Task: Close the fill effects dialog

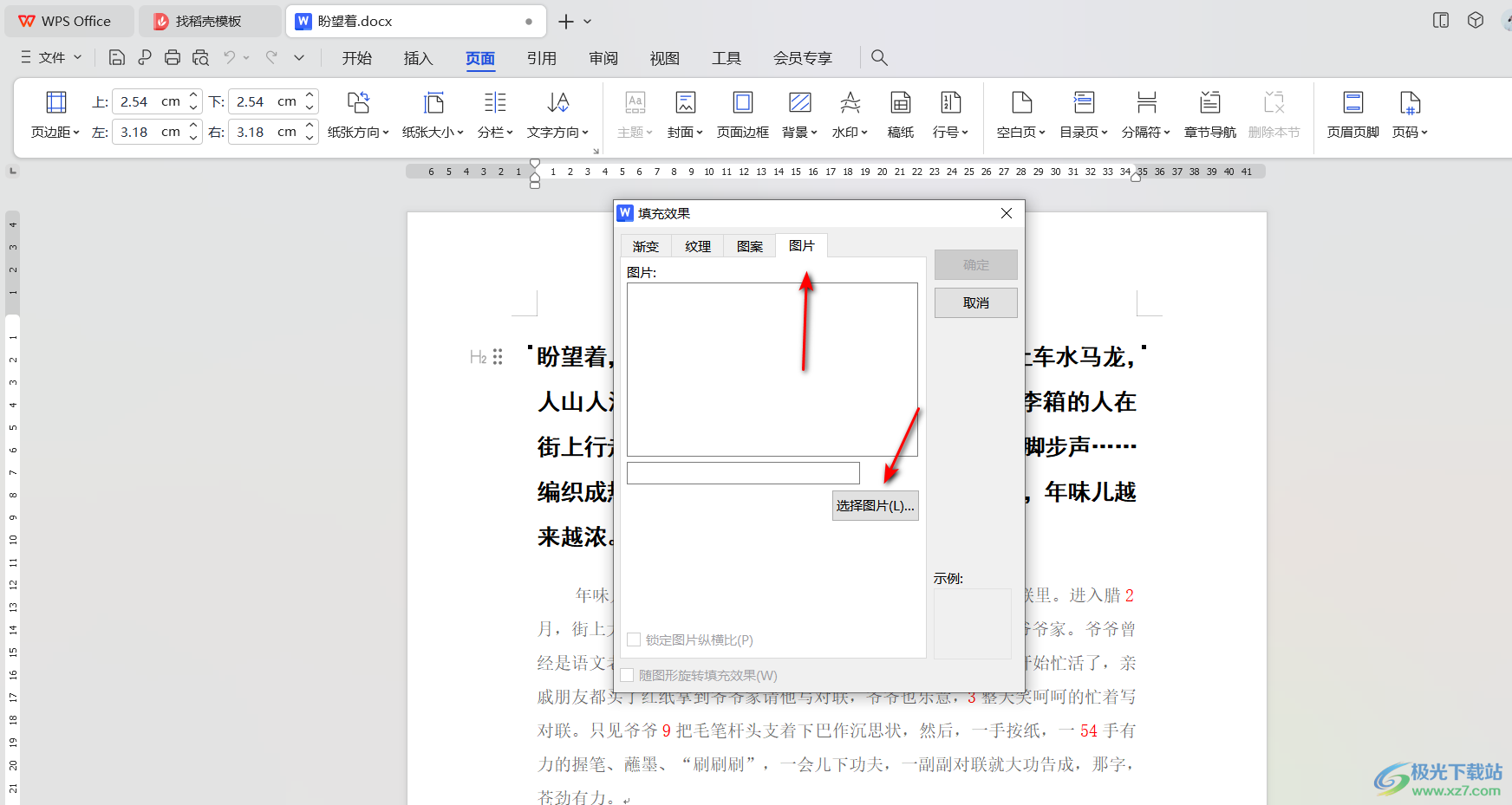Action: 1006,213
